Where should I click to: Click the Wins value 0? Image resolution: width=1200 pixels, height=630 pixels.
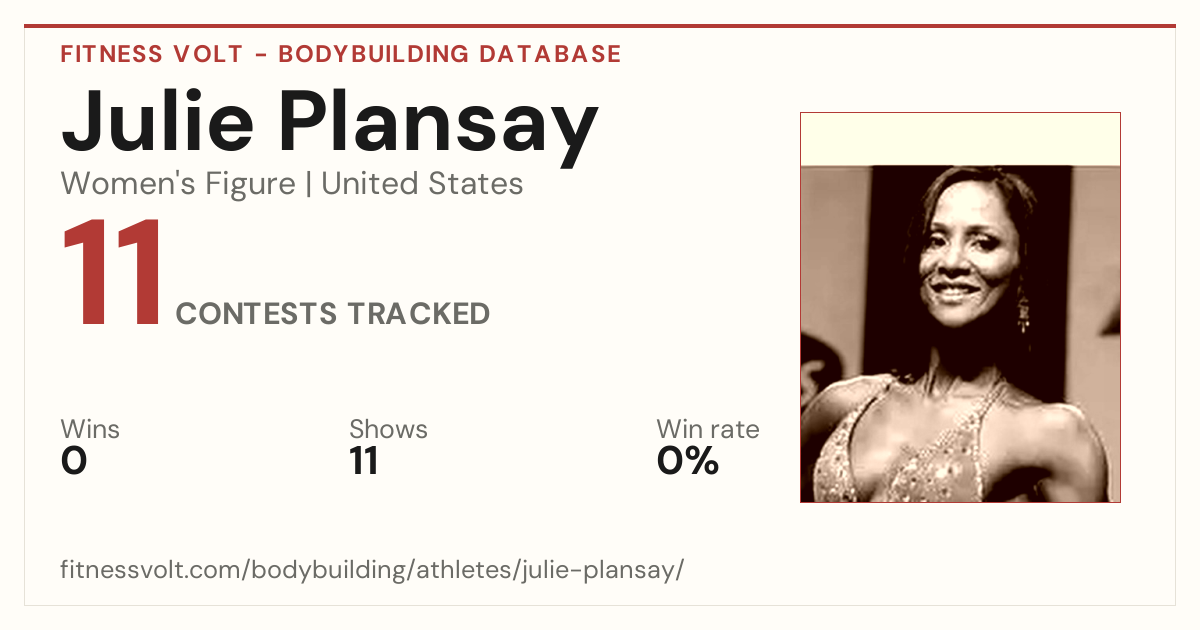tap(74, 461)
